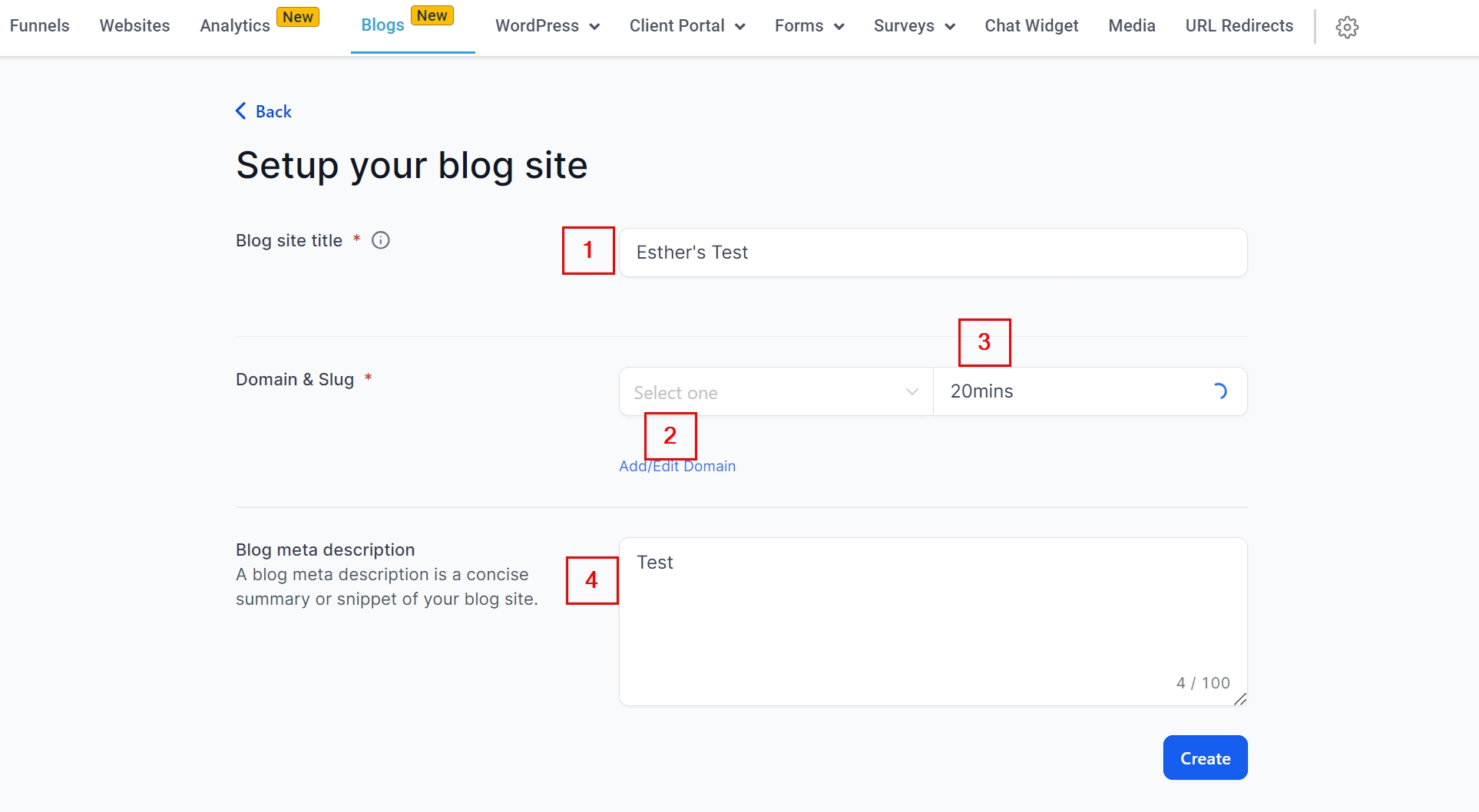
Task: Expand the Select one domain dropdown
Action: [776, 392]
